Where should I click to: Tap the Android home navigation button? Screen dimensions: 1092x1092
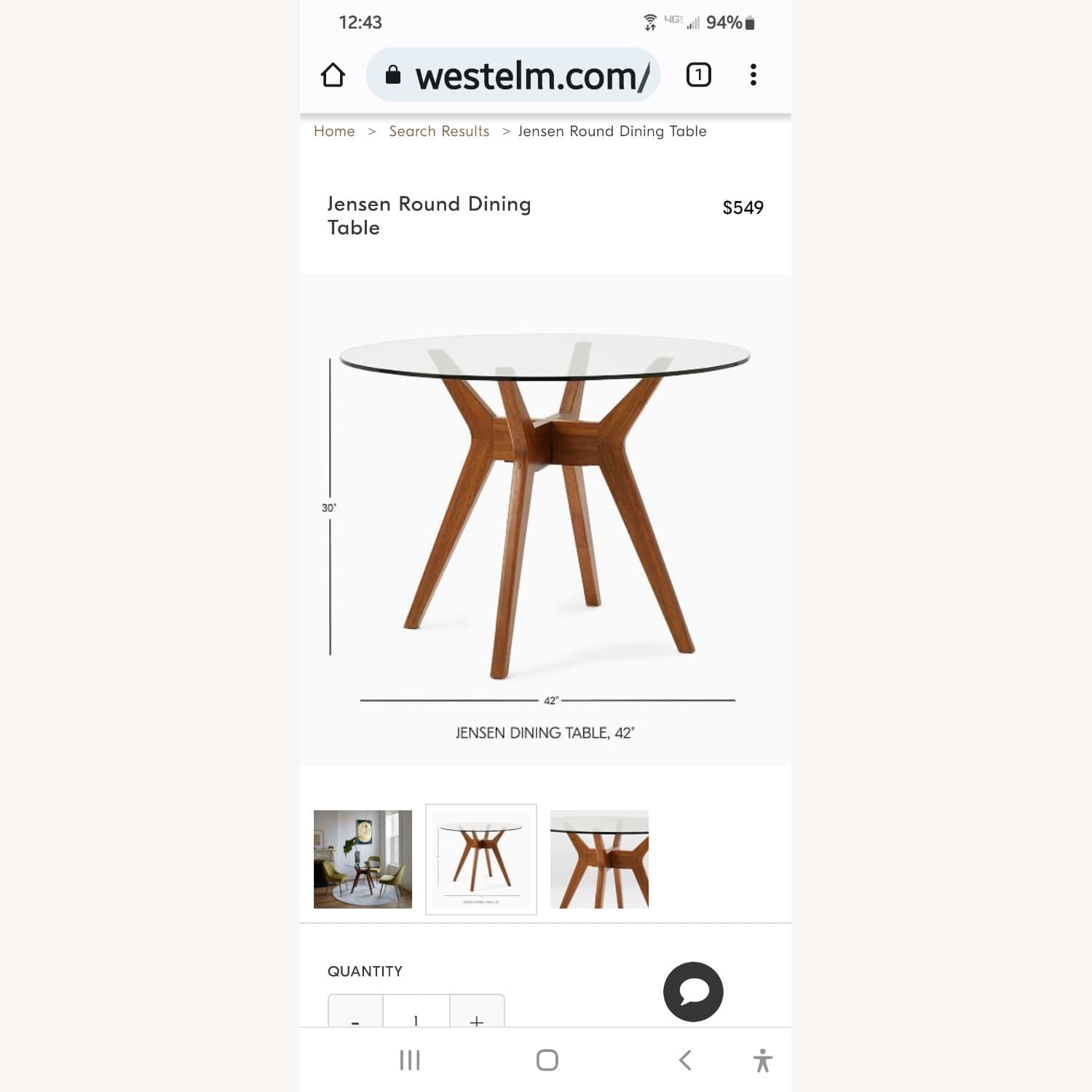(x=547, y=1060)
